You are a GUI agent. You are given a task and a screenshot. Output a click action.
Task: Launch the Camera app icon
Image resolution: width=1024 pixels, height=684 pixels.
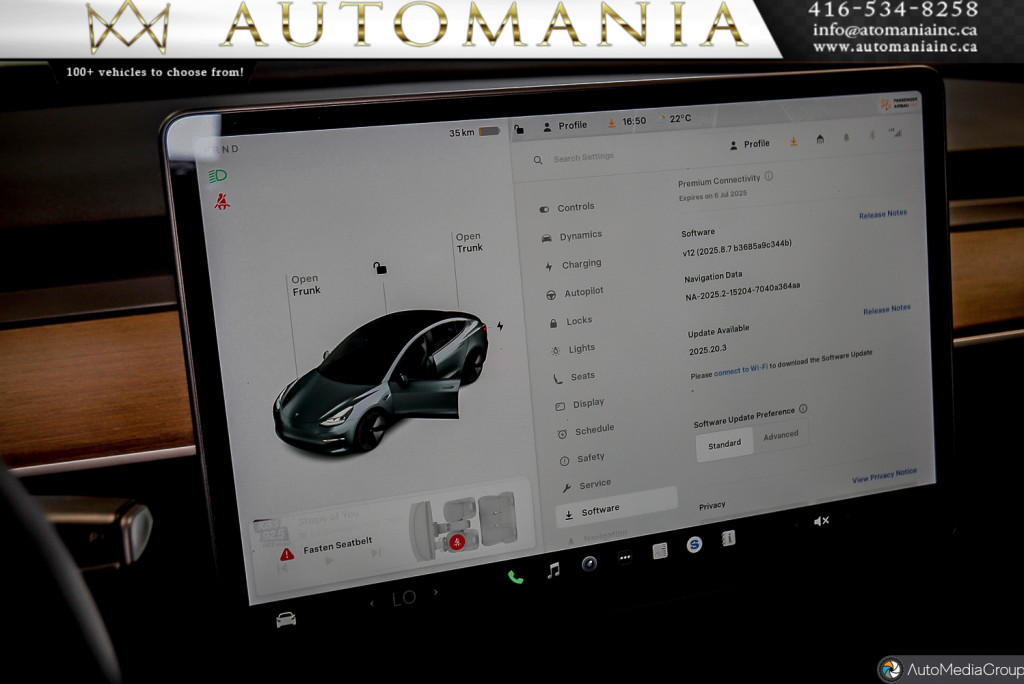tap(589, 564)
